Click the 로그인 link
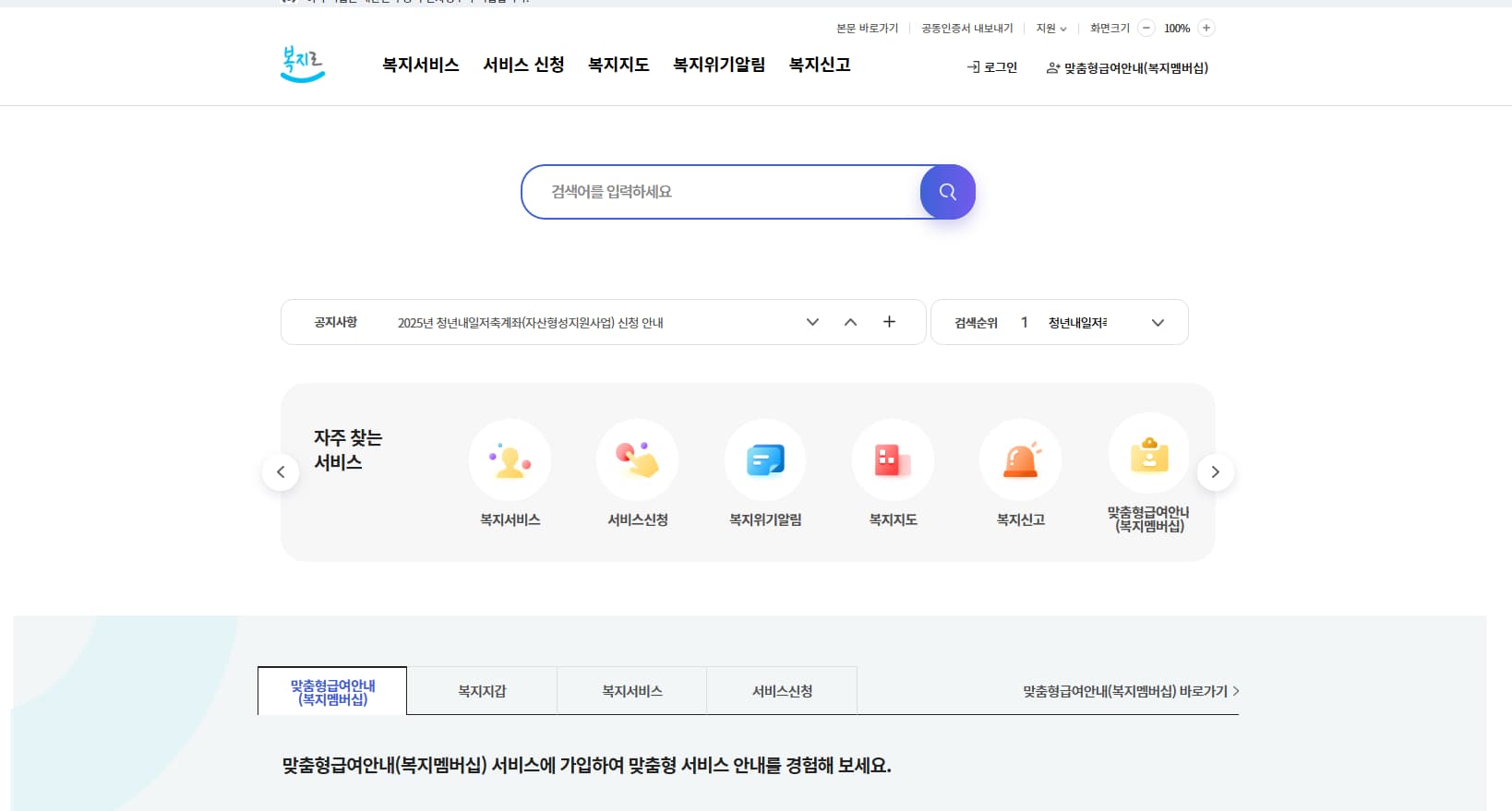 pos(991,67)
